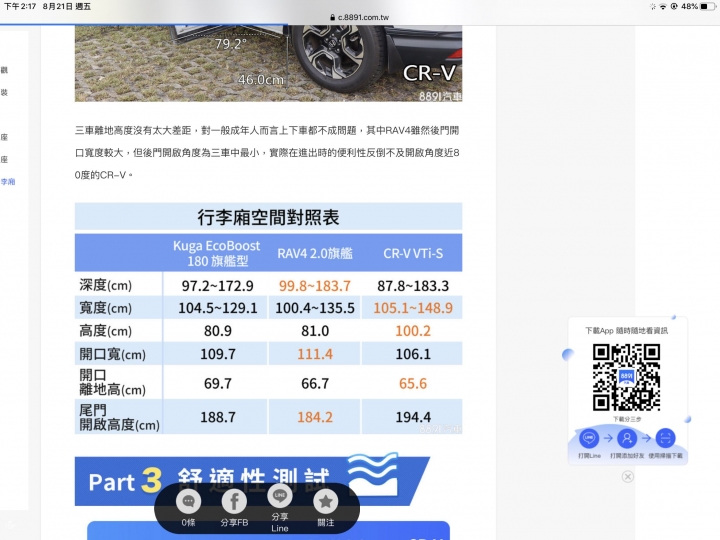
Task: Tap the opening width value 106.1
Action: [x=413, y=354]
